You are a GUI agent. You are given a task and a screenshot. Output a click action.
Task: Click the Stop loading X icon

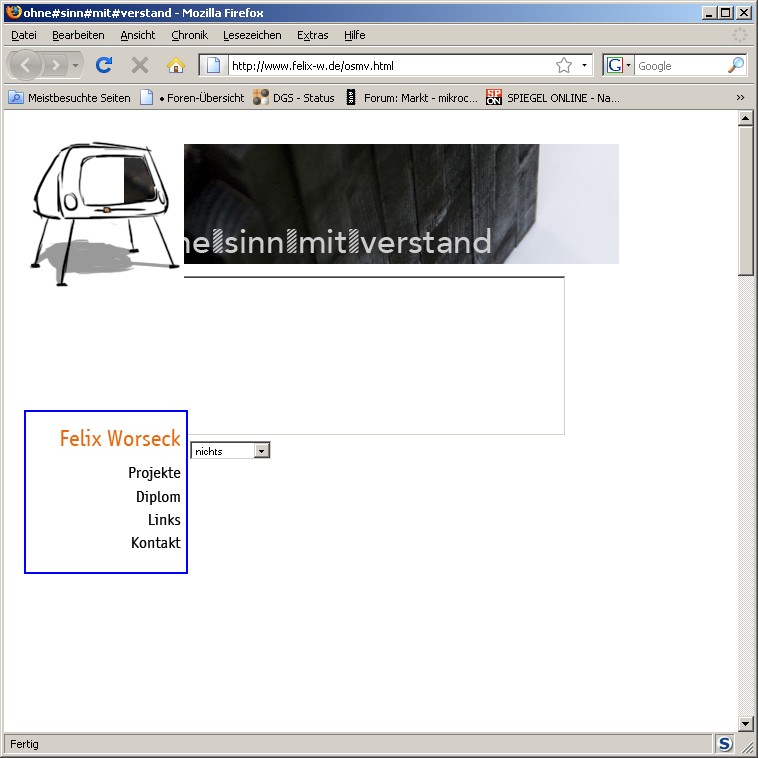140,65
